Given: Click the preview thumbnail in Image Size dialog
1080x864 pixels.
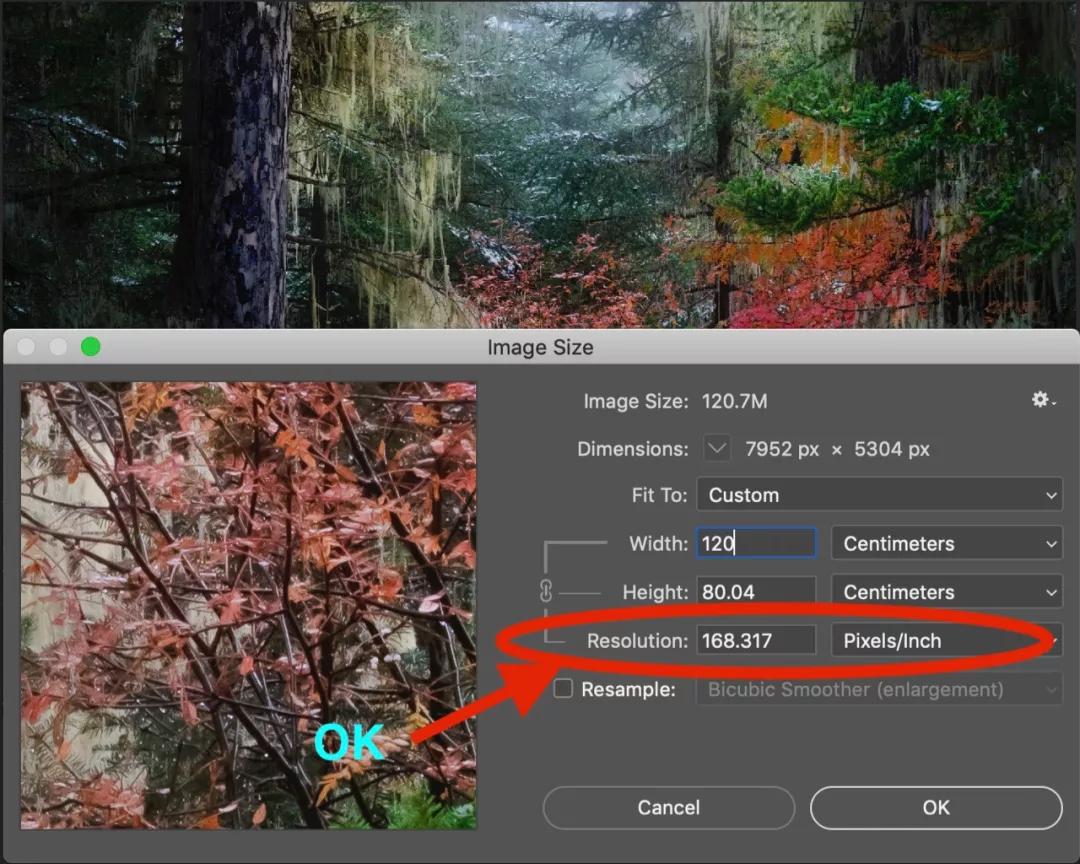Looking at the screenshot, I should (249, 606).
